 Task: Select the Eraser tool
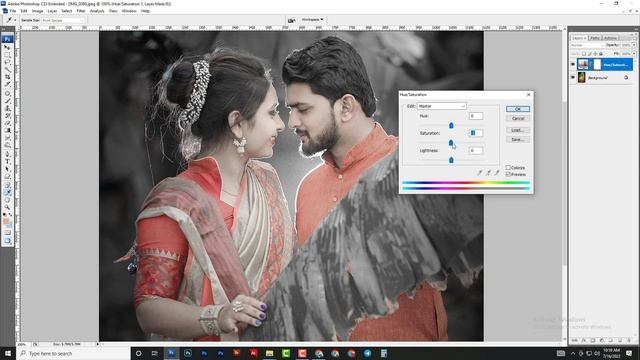[7, 123]
